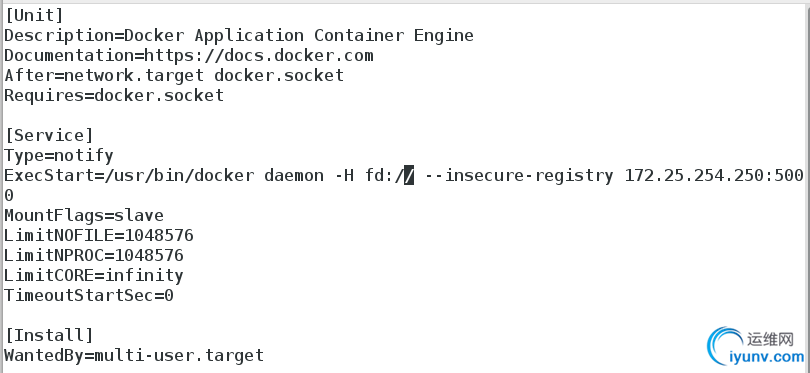The width and height of the screenshot is (810, 373).
Task: Click the [Unit] section header
Action: [x=34, y=16]
